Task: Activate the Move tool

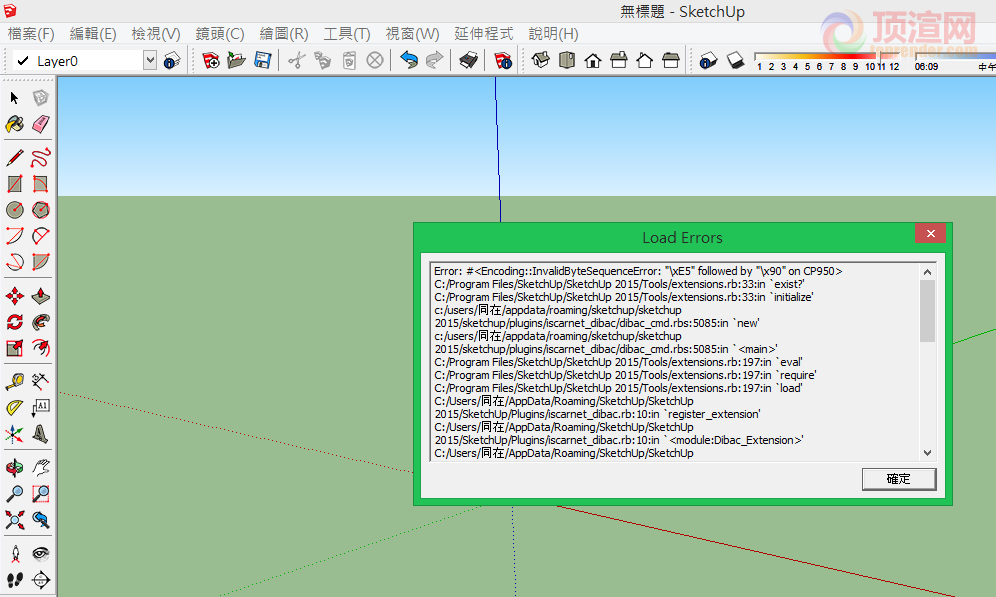Action: tap(15, 296)
